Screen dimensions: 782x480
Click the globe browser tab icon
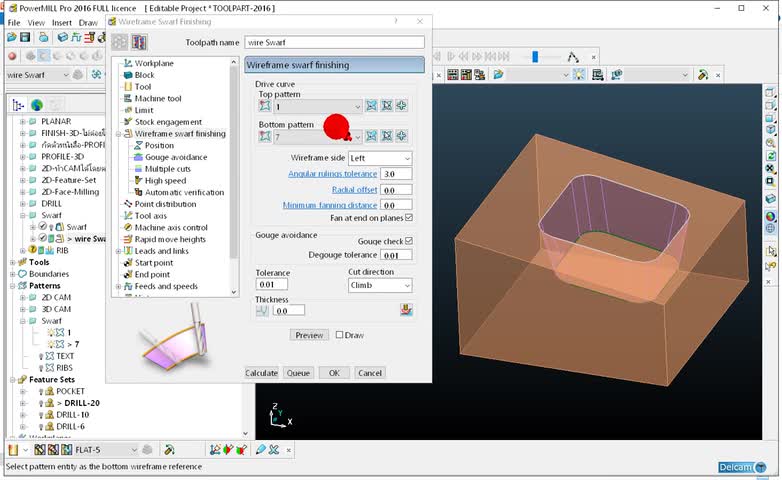pos(36,105)
